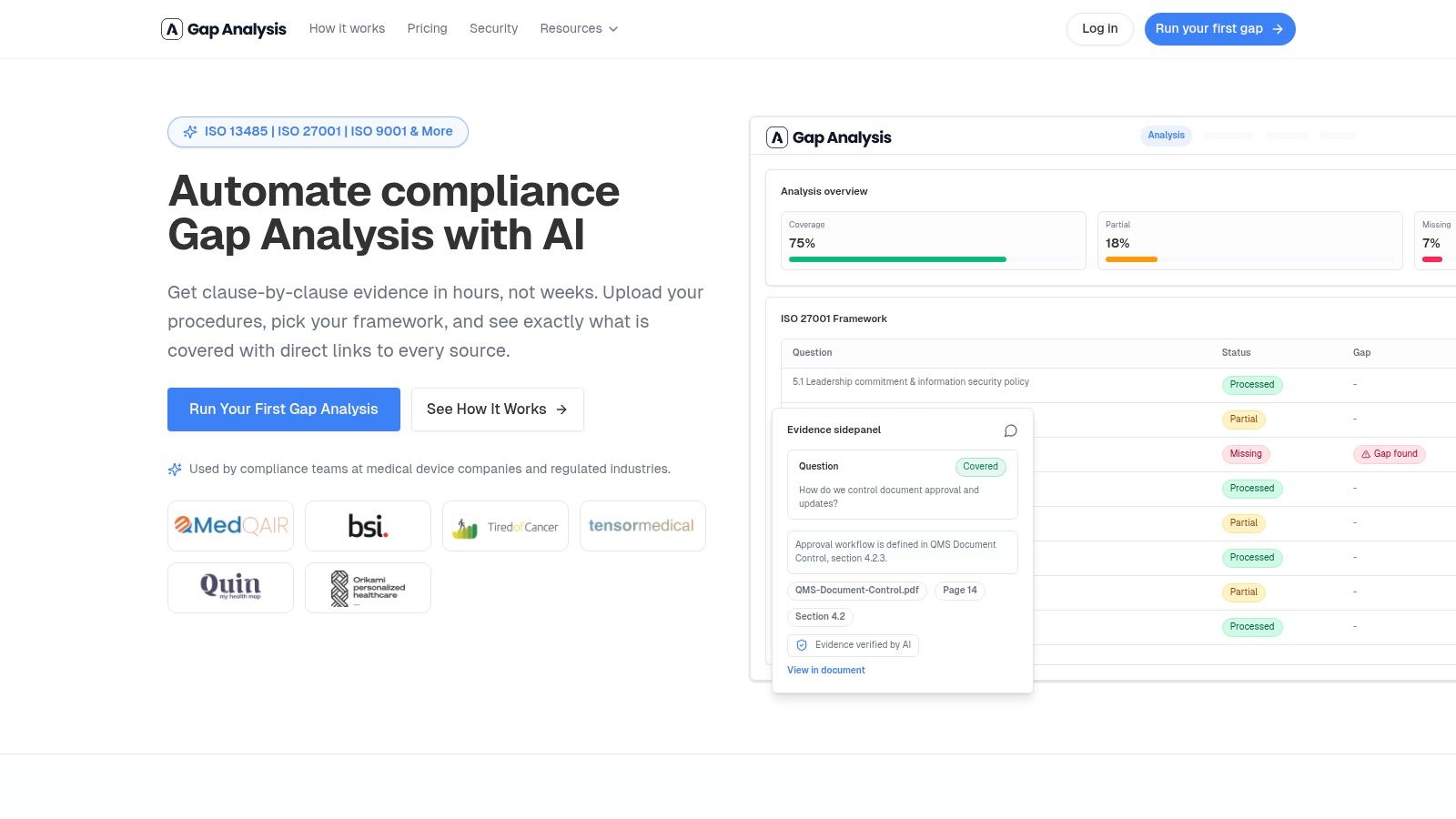
Task: Click the Gap found badge
Action: tap(1389, 453)
